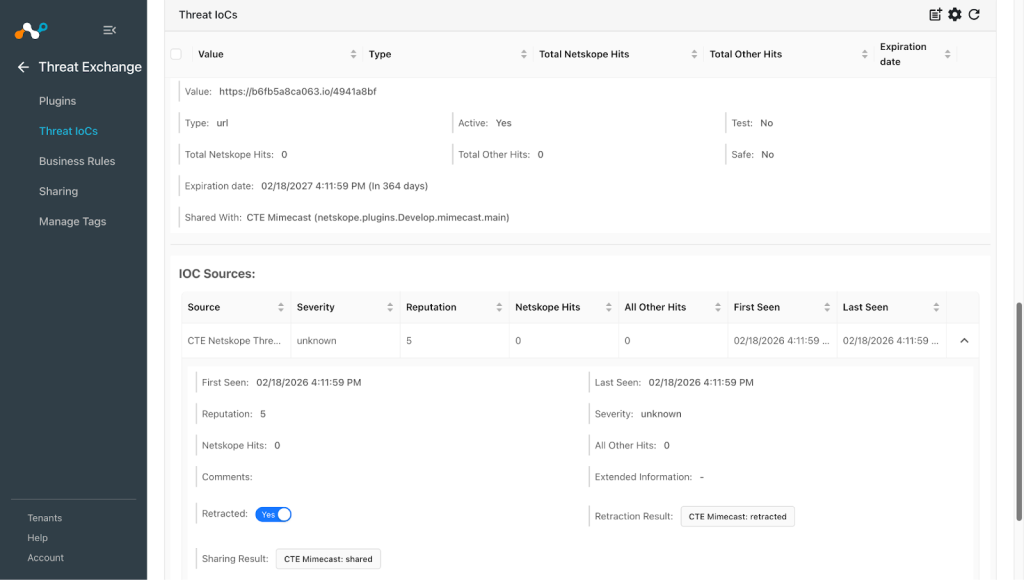Sort IOC Sources by Reputation
1024x580 pixels.
click(499, 307)
